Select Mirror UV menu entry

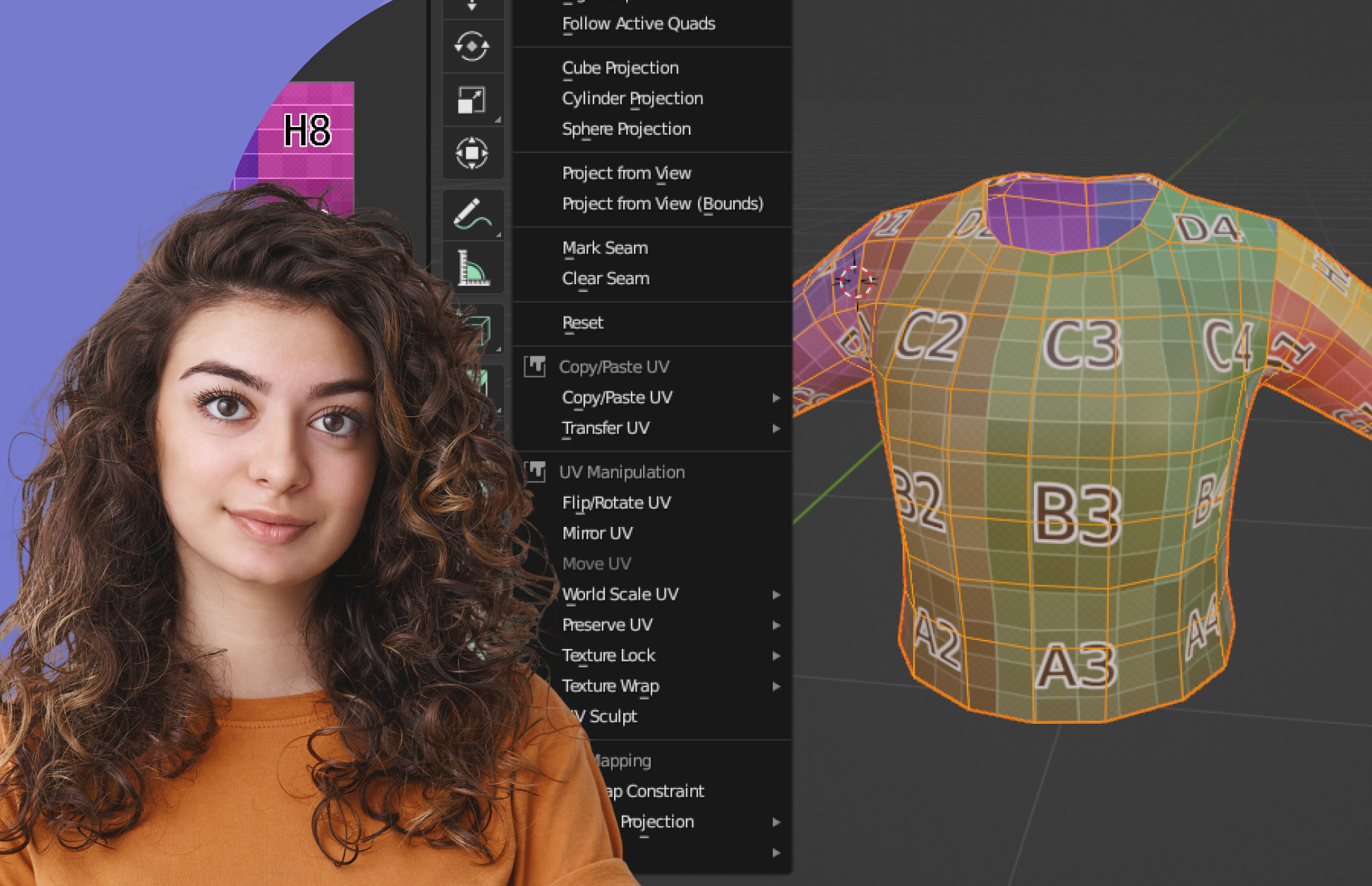(x=597, y=533)
